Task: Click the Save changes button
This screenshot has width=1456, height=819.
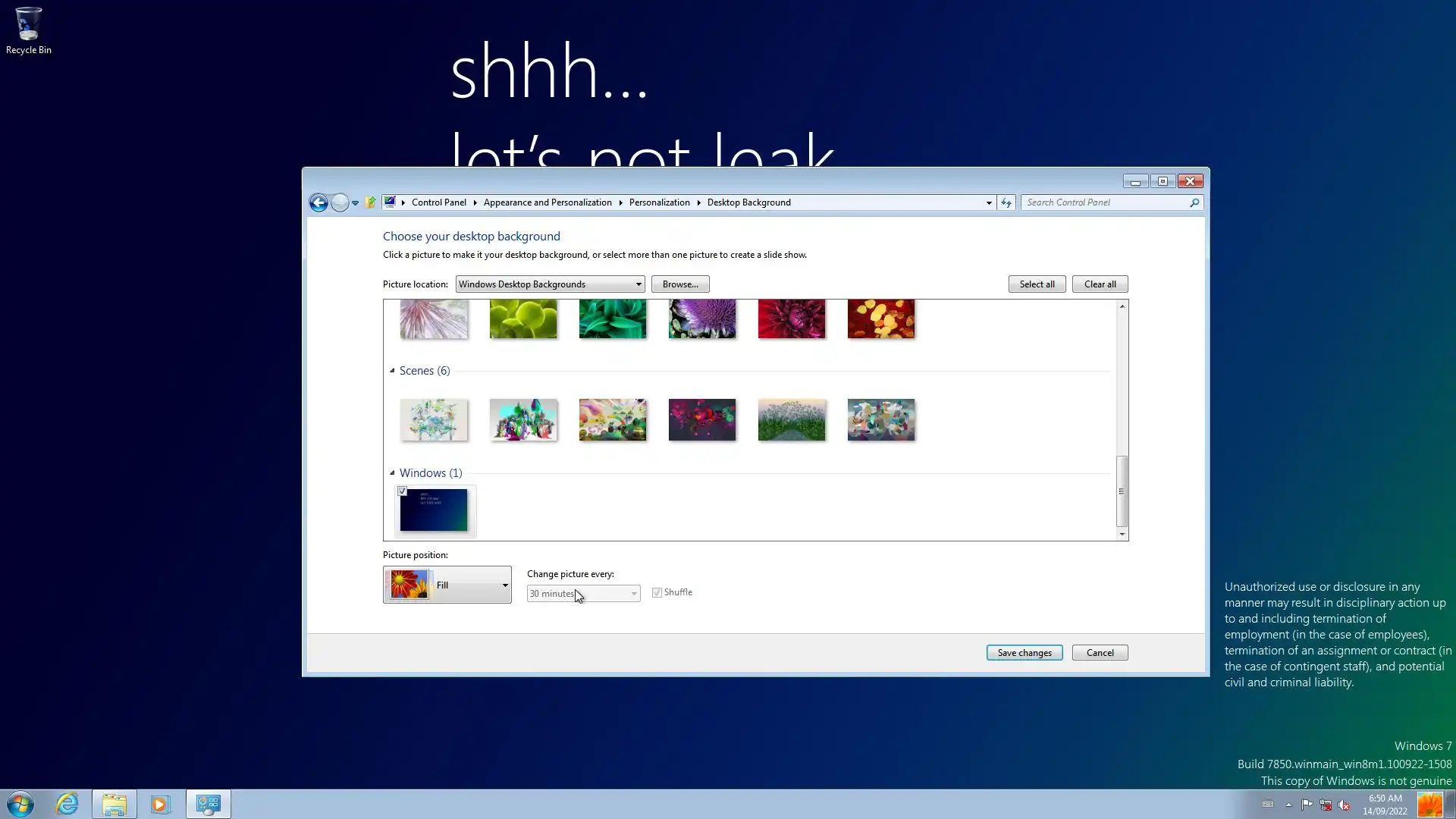Action: (1024, 653)
